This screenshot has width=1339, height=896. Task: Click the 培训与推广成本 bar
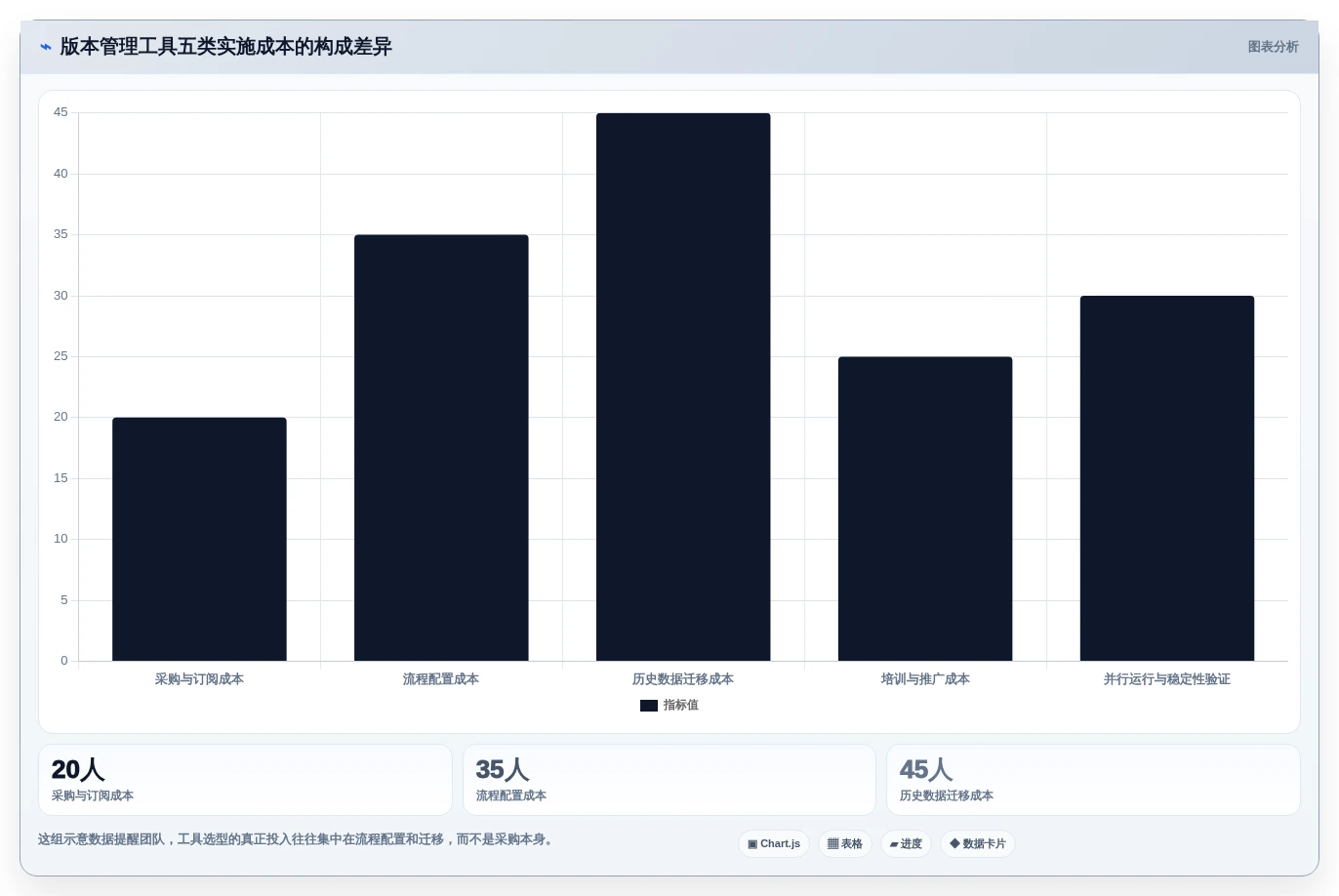(925, 509)
